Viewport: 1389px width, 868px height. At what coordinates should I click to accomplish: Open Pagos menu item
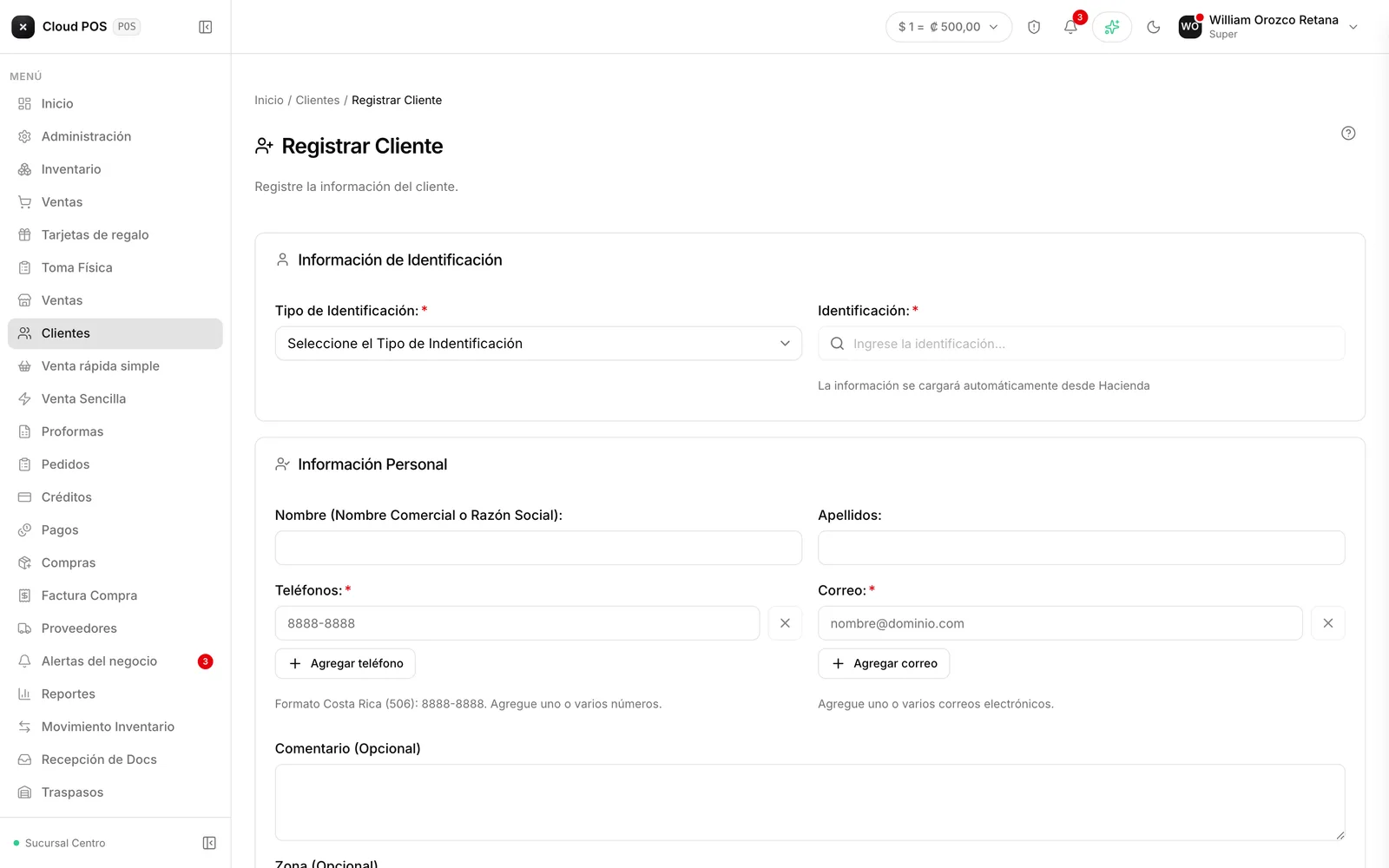(x=115, y=529)
